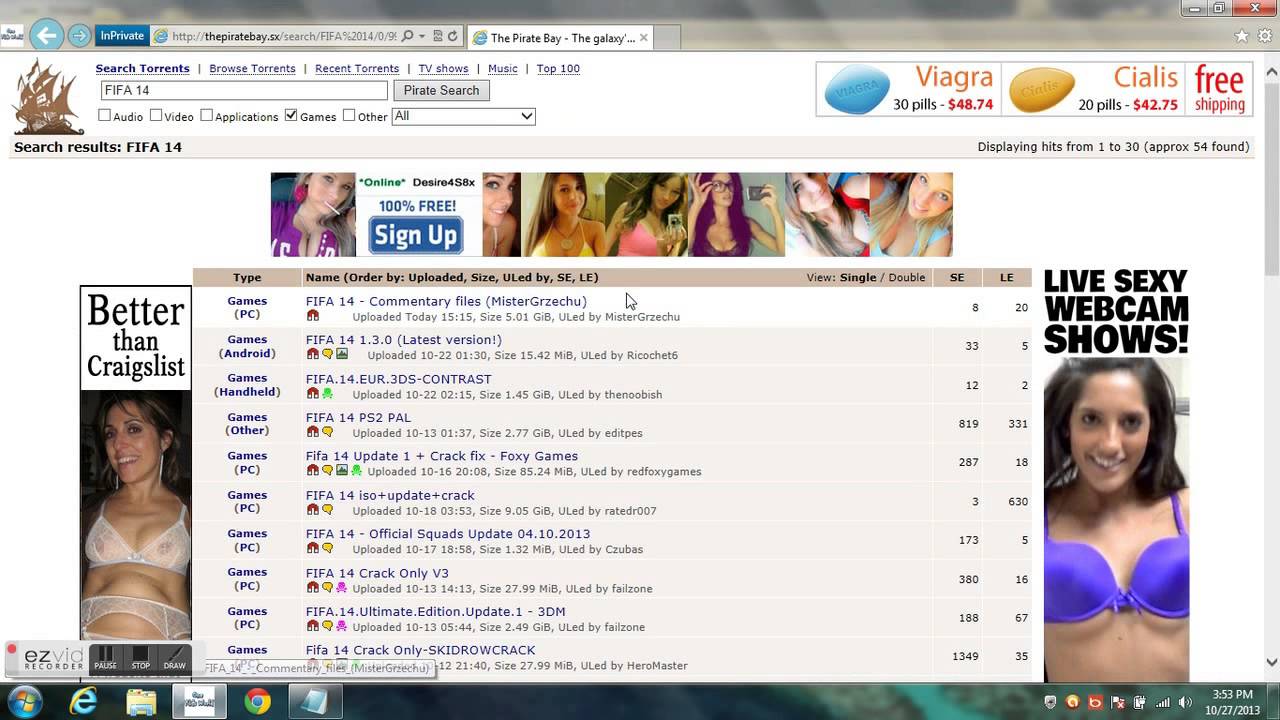The width and height of the screenshot is (1280, 720).
Task: Click magnet icon for FIFA.14.Ultimate.Edition.Update.1 - 3DM
Action: point(312,627)
